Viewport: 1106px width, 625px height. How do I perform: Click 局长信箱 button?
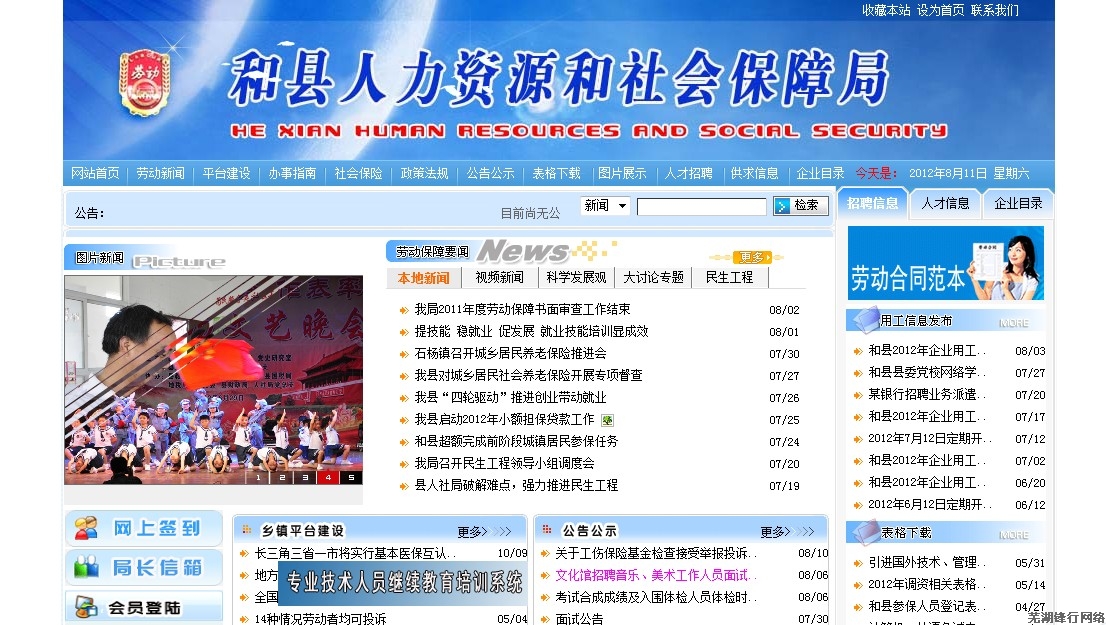[144, 567]
